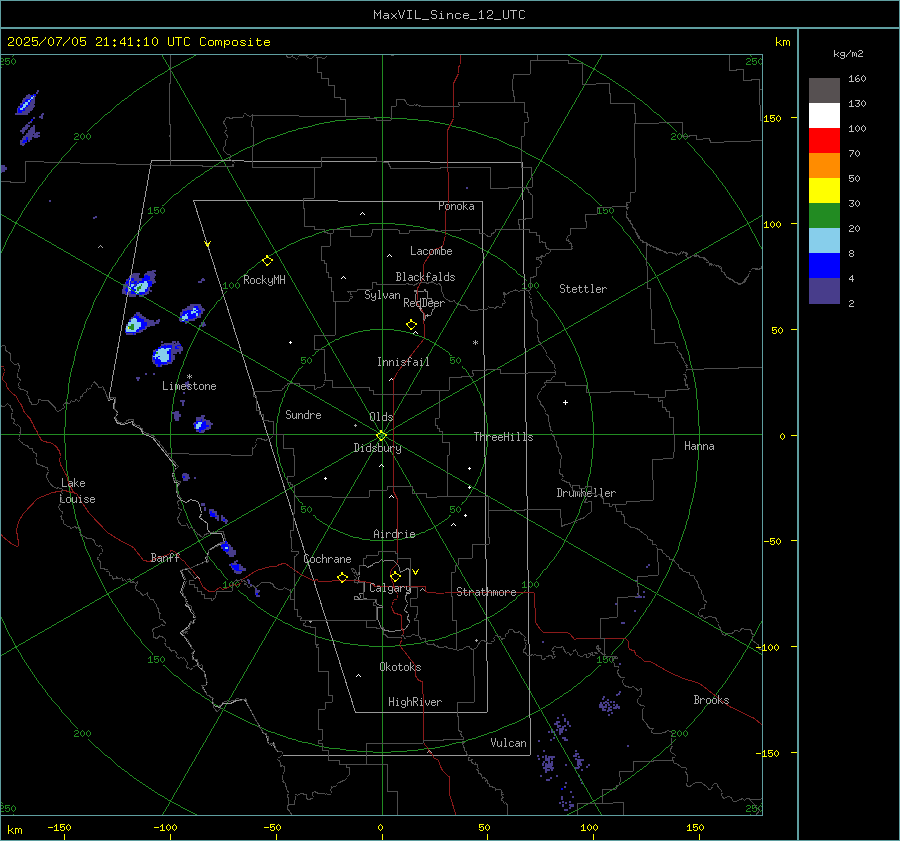Click the yellow diamond marker left of Calgary label
This screenshot has height=841, width=900.
(x=342, y=577)
